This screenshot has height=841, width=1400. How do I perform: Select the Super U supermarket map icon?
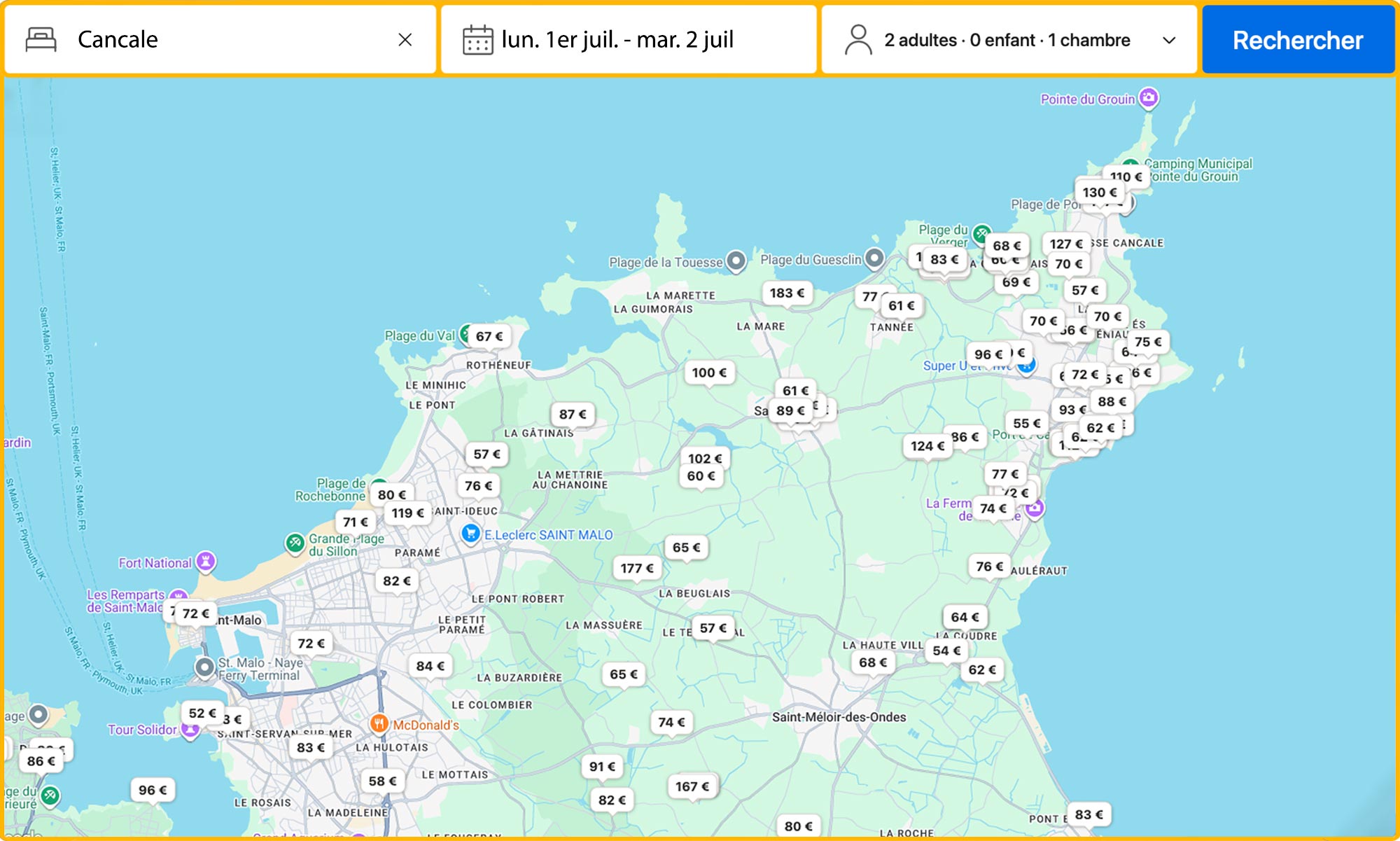tap(1028, 365)
